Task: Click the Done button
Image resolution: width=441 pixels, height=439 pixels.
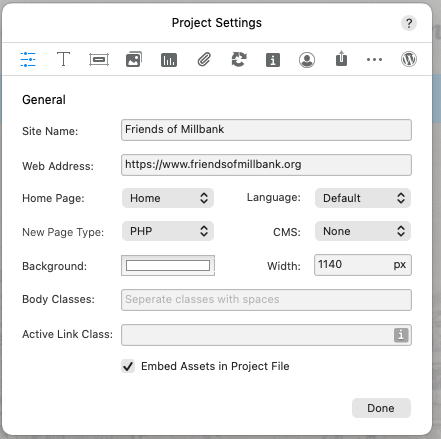Action: click(x=381, y=408)
